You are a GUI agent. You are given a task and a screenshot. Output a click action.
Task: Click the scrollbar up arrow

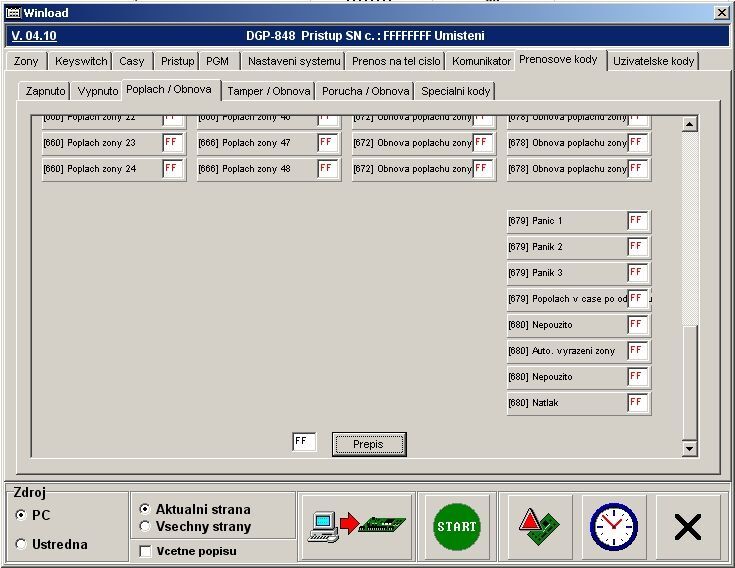(688, 124)
